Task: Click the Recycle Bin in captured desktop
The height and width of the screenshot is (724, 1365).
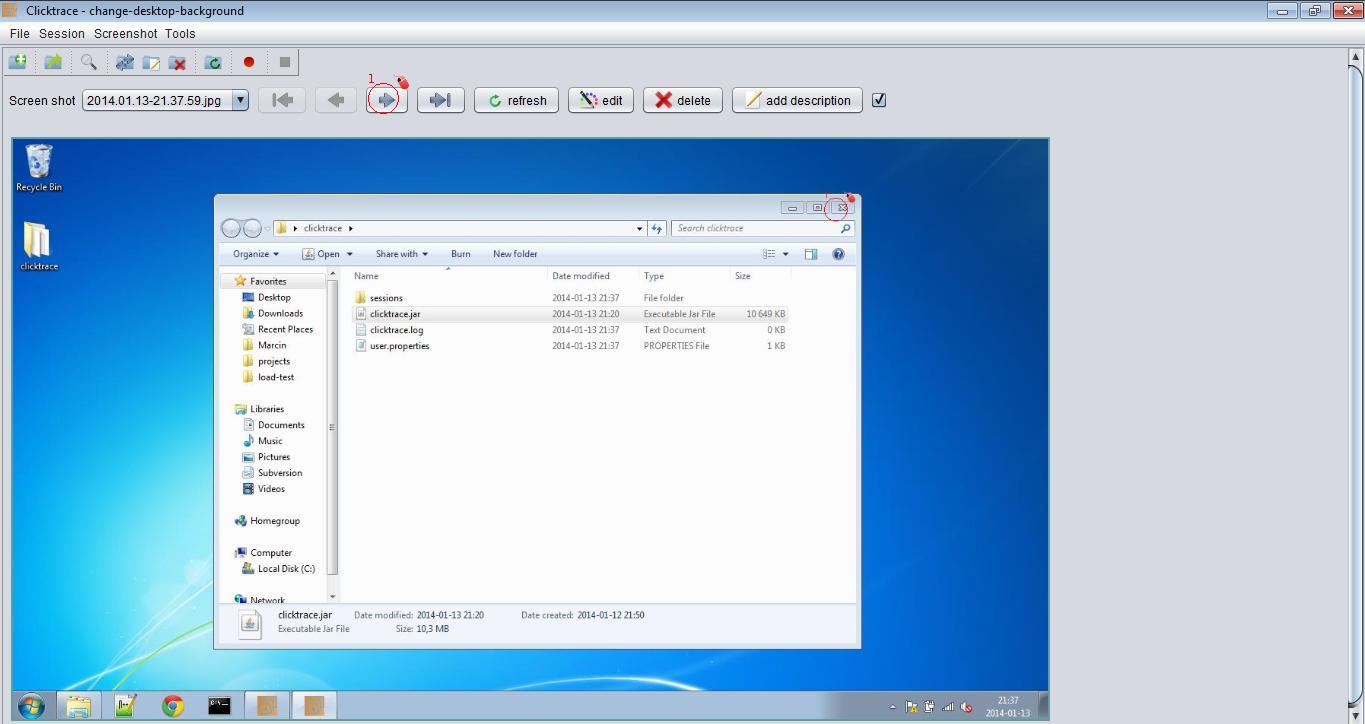Action: (39, 168)
